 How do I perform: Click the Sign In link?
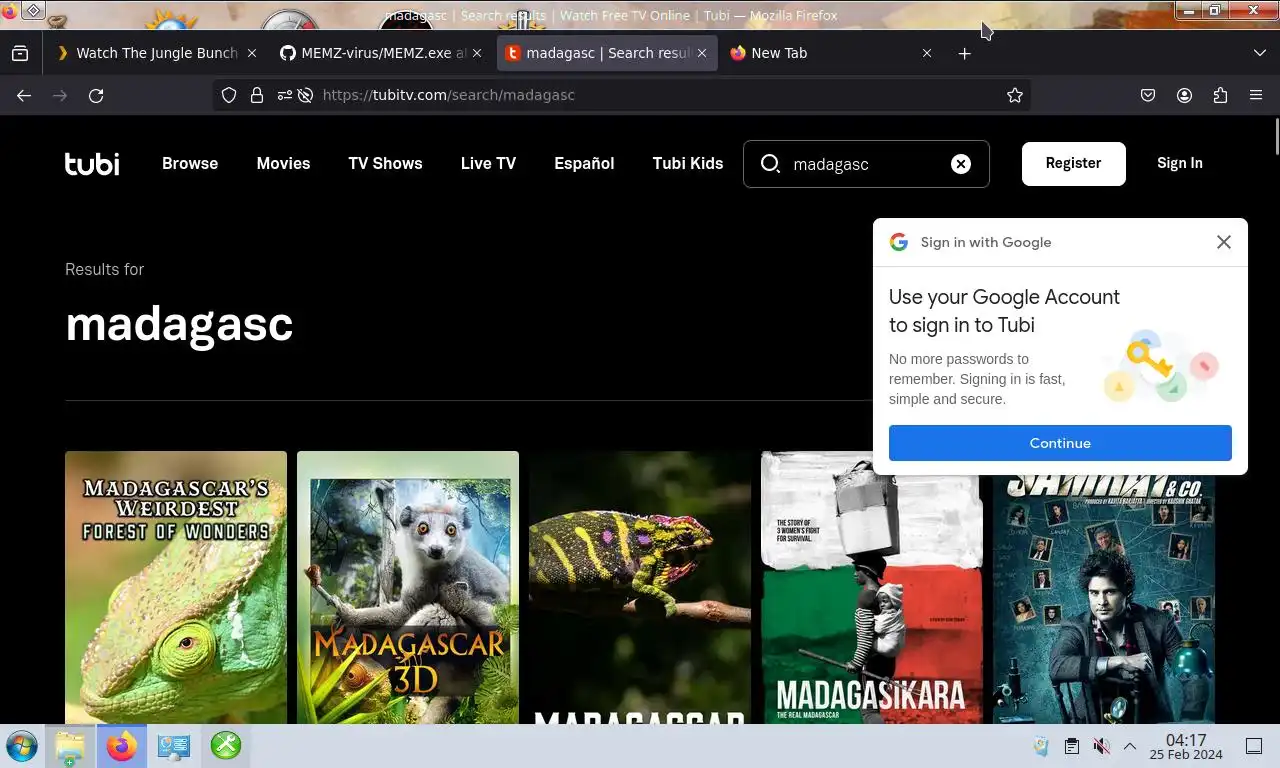pos(1180,163)
